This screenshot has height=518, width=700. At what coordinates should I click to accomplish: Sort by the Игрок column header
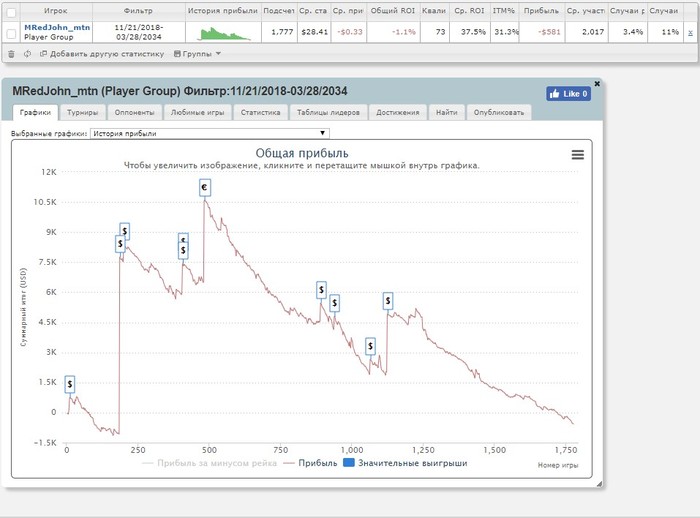(55, 11)
